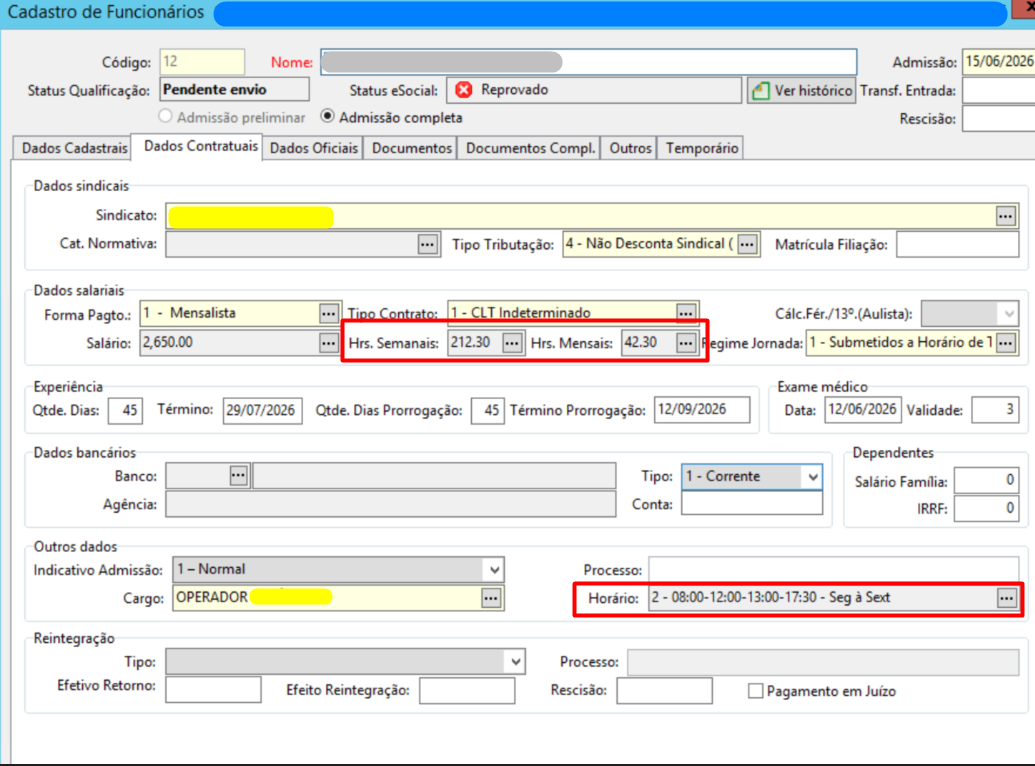The width and height of the screenshot is (1035, 766).
Task: Click Qtde. Dias Prorrogação field
Action: point(488,410)
